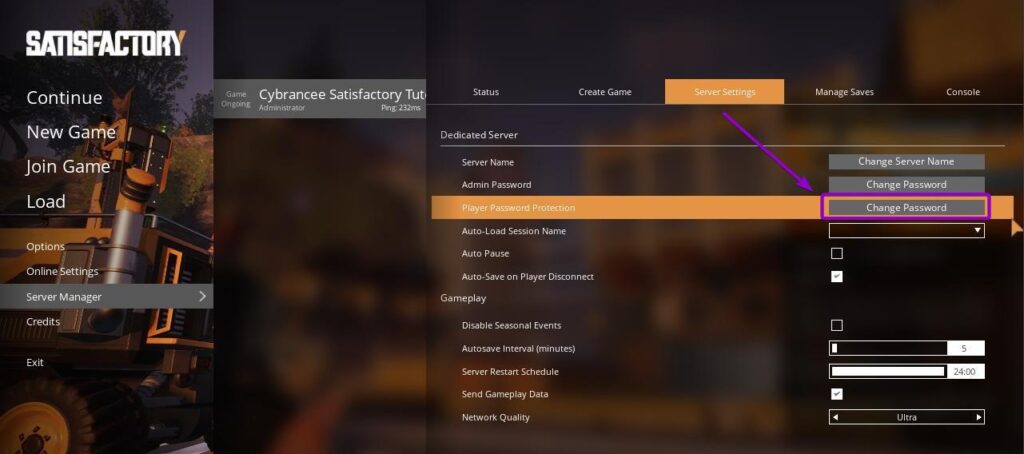Uncheck Send Gameplay Data option
Image resolution: width=1024 pixels, height=454 pixels.
click(x=837, y=395)
